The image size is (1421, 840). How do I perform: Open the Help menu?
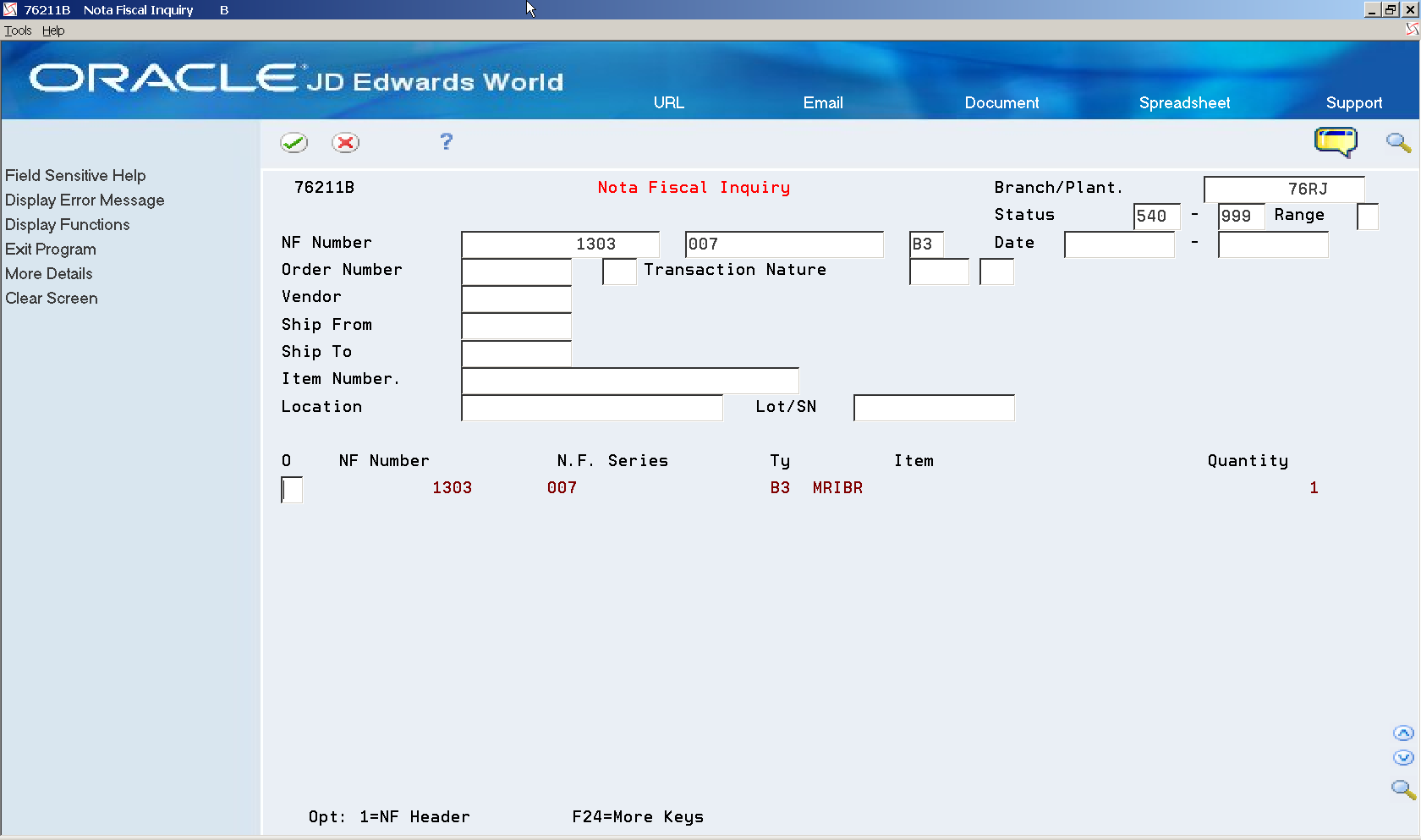(53, 30)
